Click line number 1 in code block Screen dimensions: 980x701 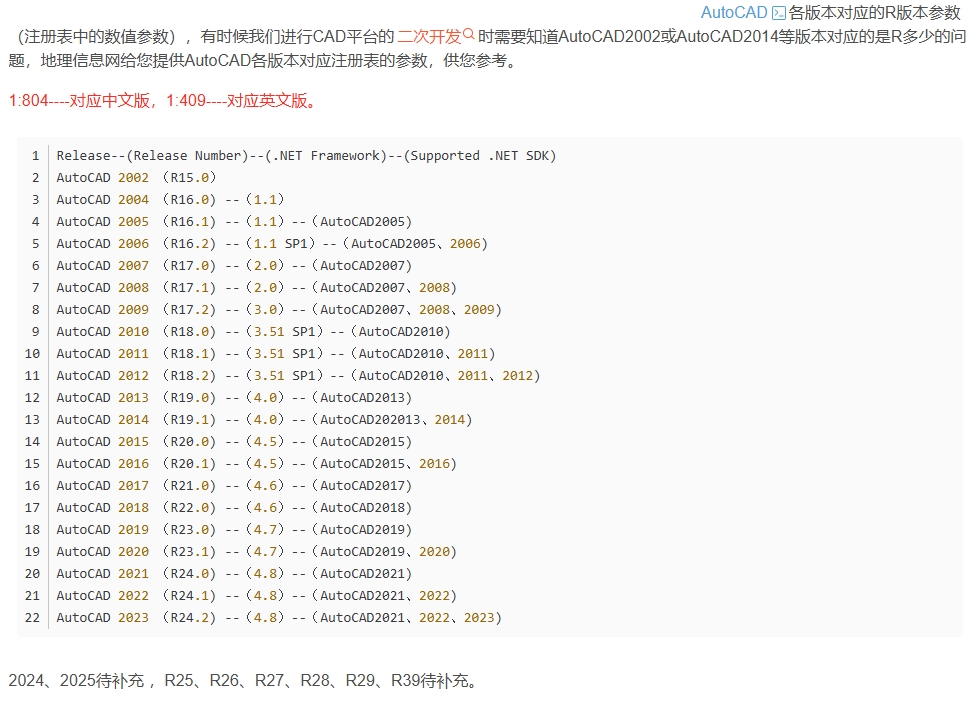tap(35, 156)
